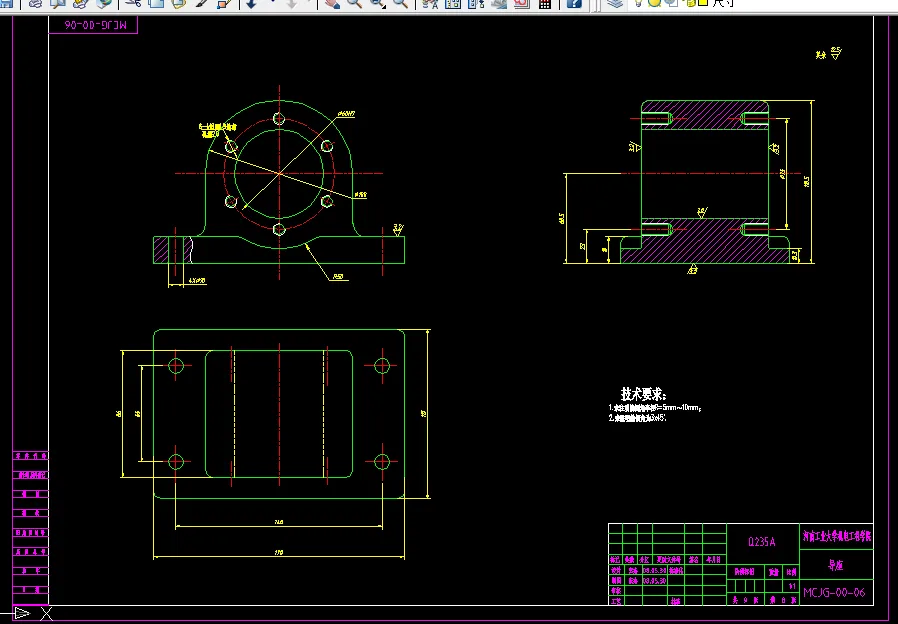The image size is (898, 624).
Task: Click the Undo arrow button
Action: pos(250,3)
